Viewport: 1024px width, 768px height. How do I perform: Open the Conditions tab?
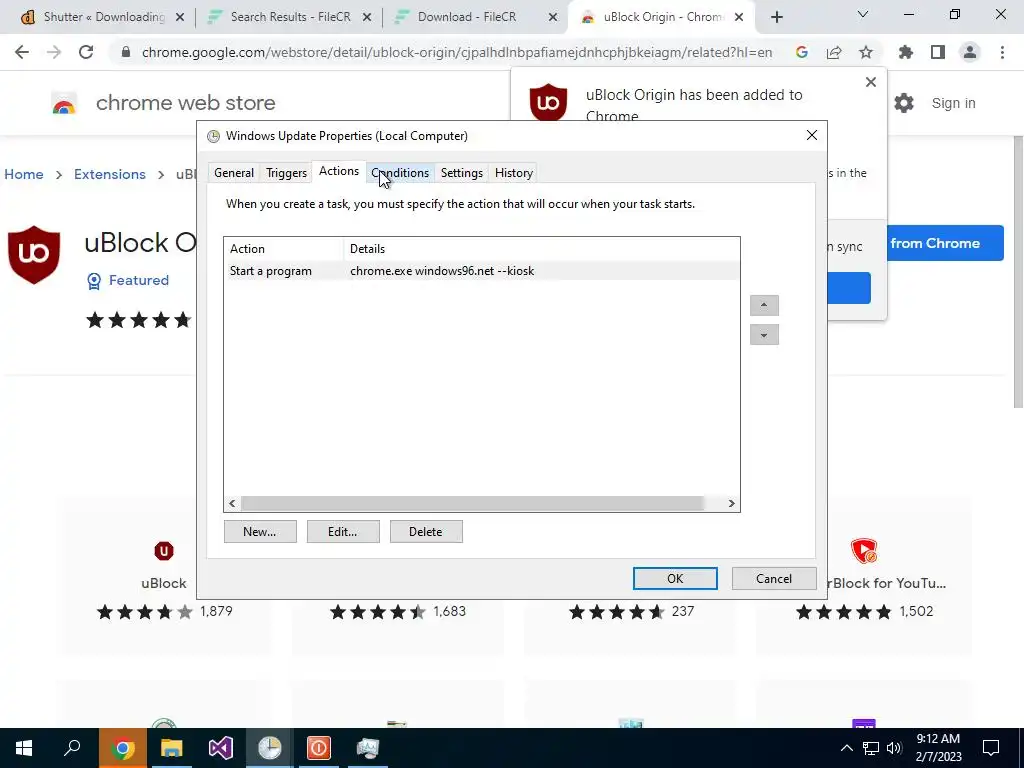click(x=400, y=173)
